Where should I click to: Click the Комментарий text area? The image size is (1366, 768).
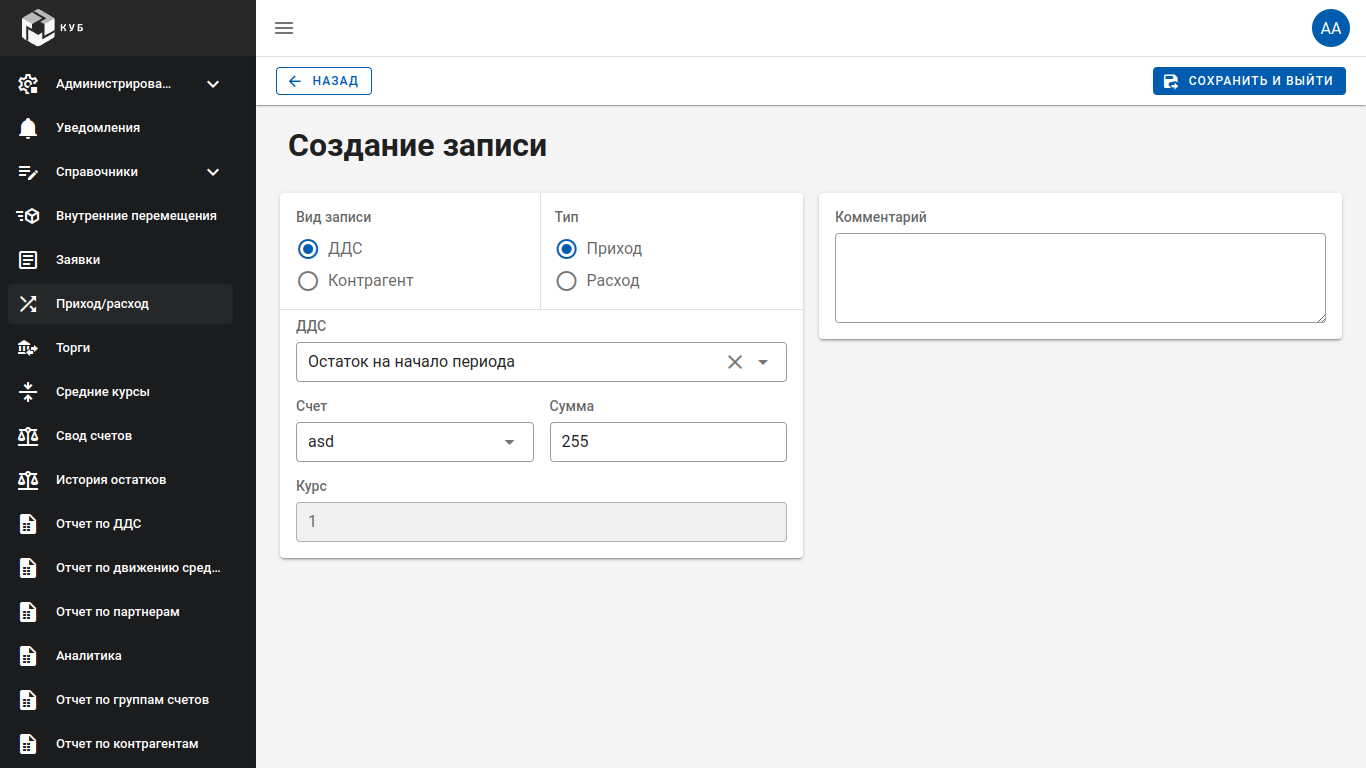tap(1080, 278)
